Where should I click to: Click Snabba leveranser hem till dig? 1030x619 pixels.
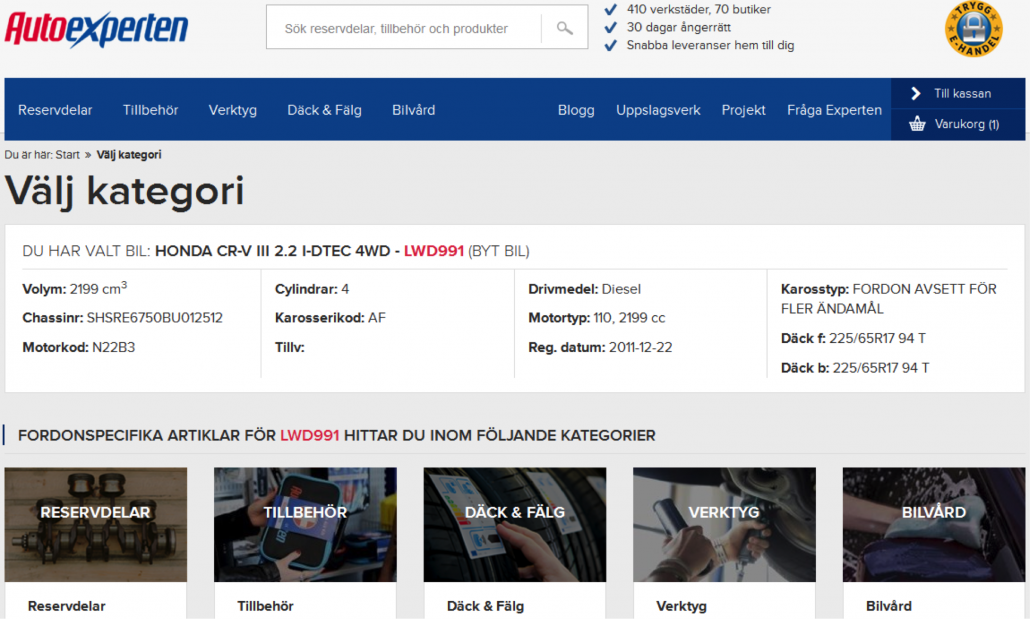coord(710,45)
